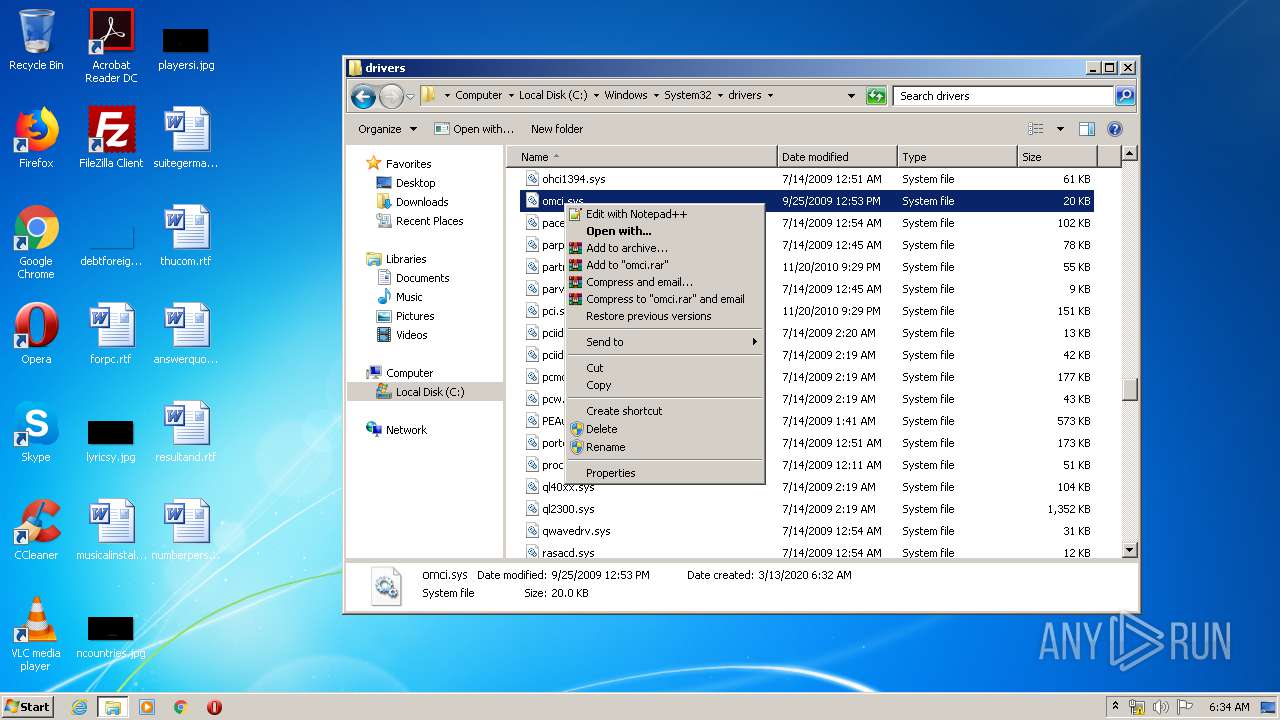The image size is (1280, 720).
Task: Sort by Size column header
Action: (1057, 157)
